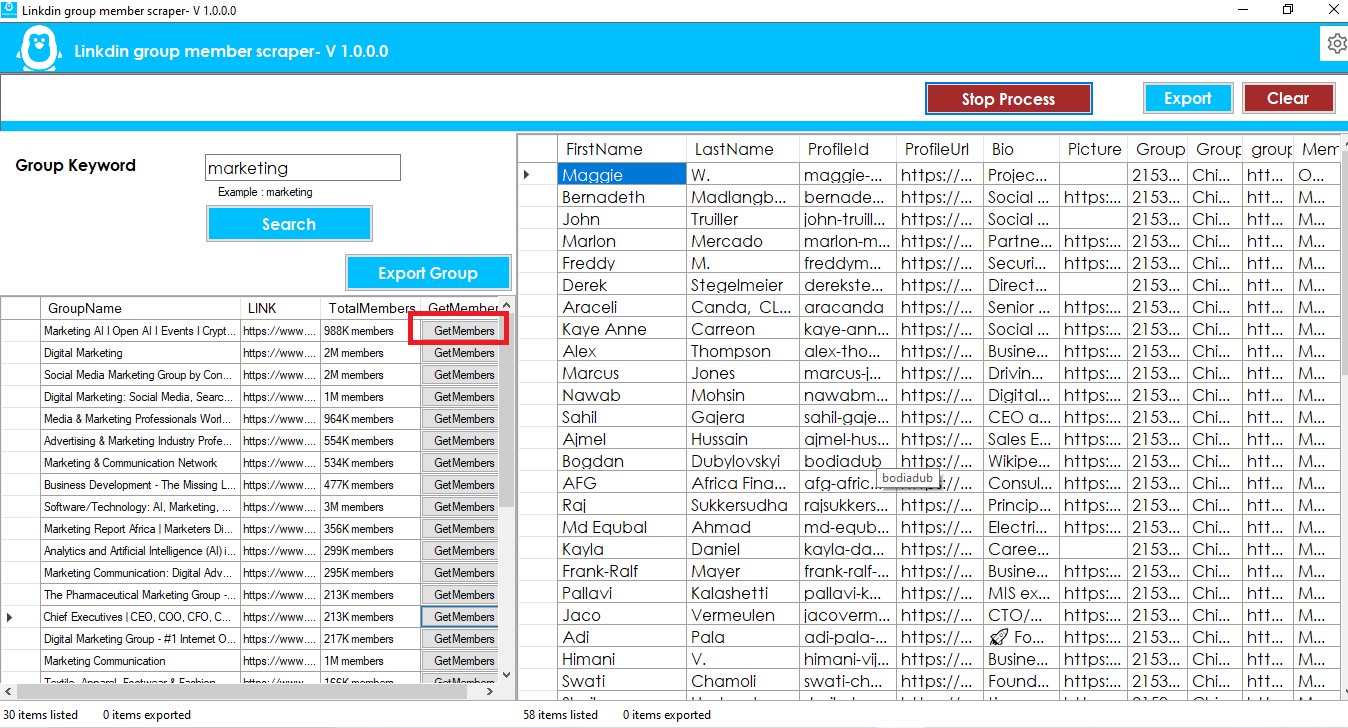
Task: Select '217K members' cell
Action: pyautogui.click(x=370, y=639)
